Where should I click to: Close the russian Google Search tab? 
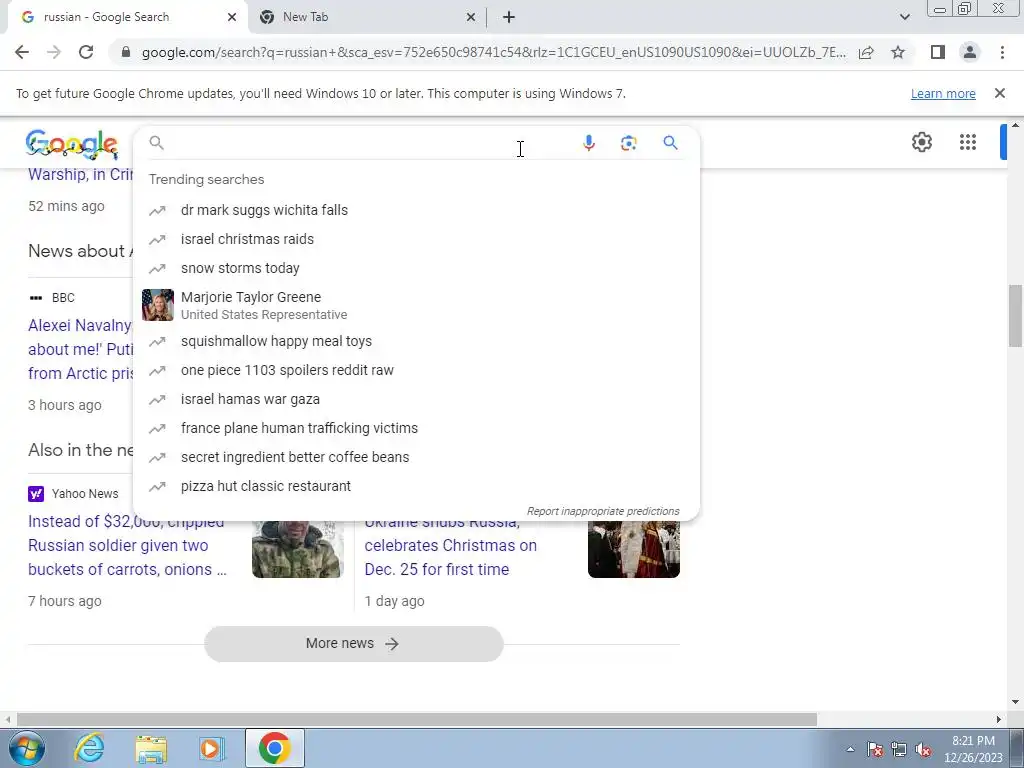click(232, 17)
